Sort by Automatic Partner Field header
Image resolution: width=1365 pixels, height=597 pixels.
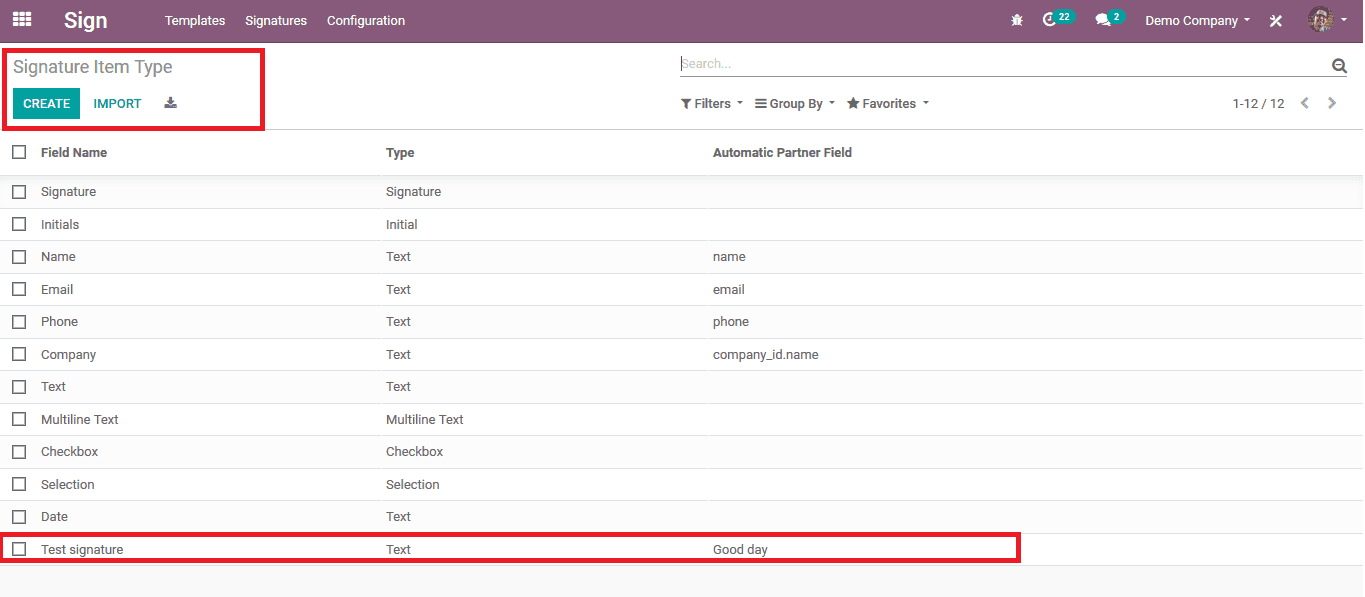coord(782,153)
